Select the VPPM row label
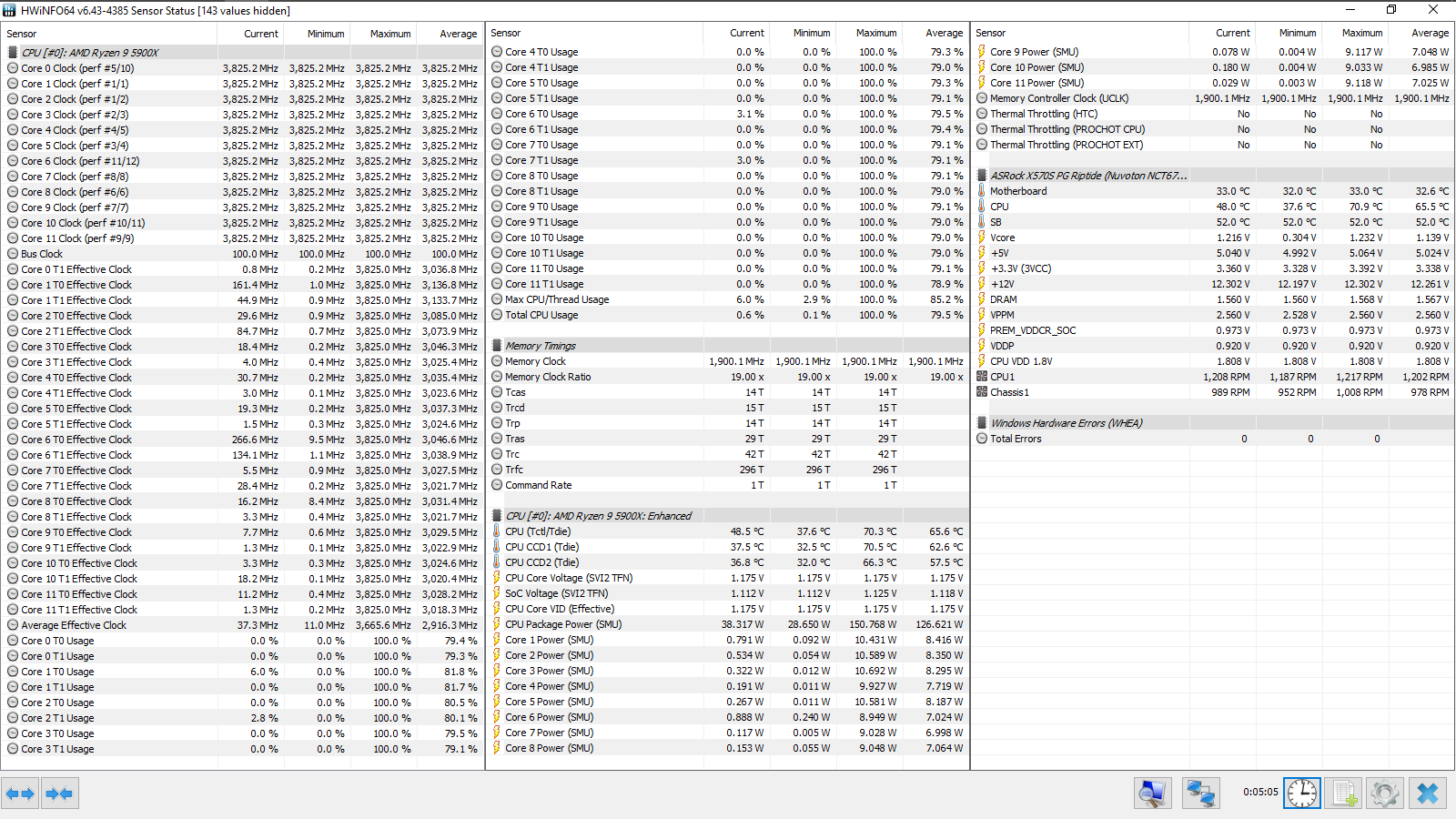This screenshot has width=1456, height=819. [x=1002, y=315]
